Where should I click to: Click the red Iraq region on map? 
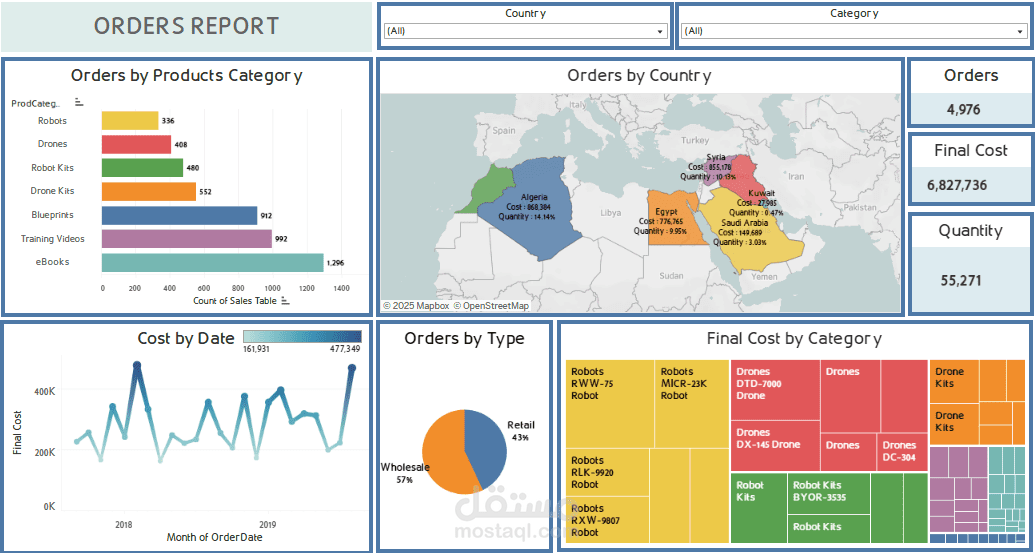(745, 173)
